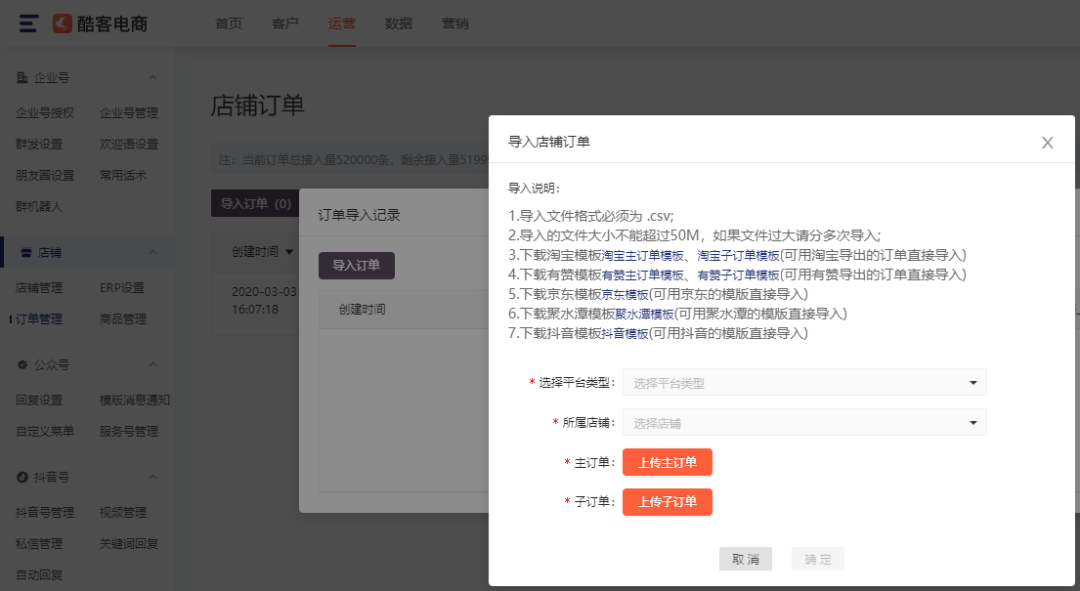Download the 聚水潭模板 link
Image resolution: width=1080 pixels, height=591 pixels.
pyautogui.click(x=644, y=314)
